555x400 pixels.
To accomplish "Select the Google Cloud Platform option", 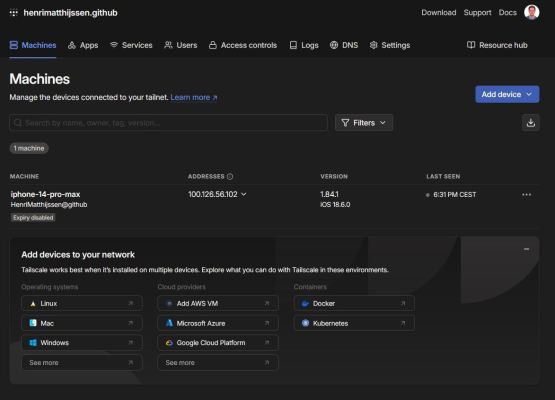I will [x=218, y=343].
